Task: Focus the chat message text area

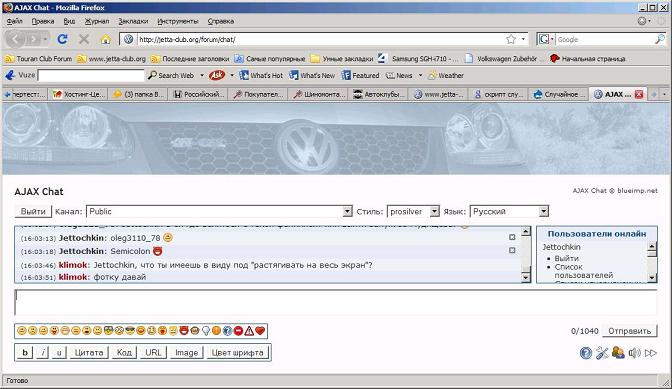Action: 336,302
